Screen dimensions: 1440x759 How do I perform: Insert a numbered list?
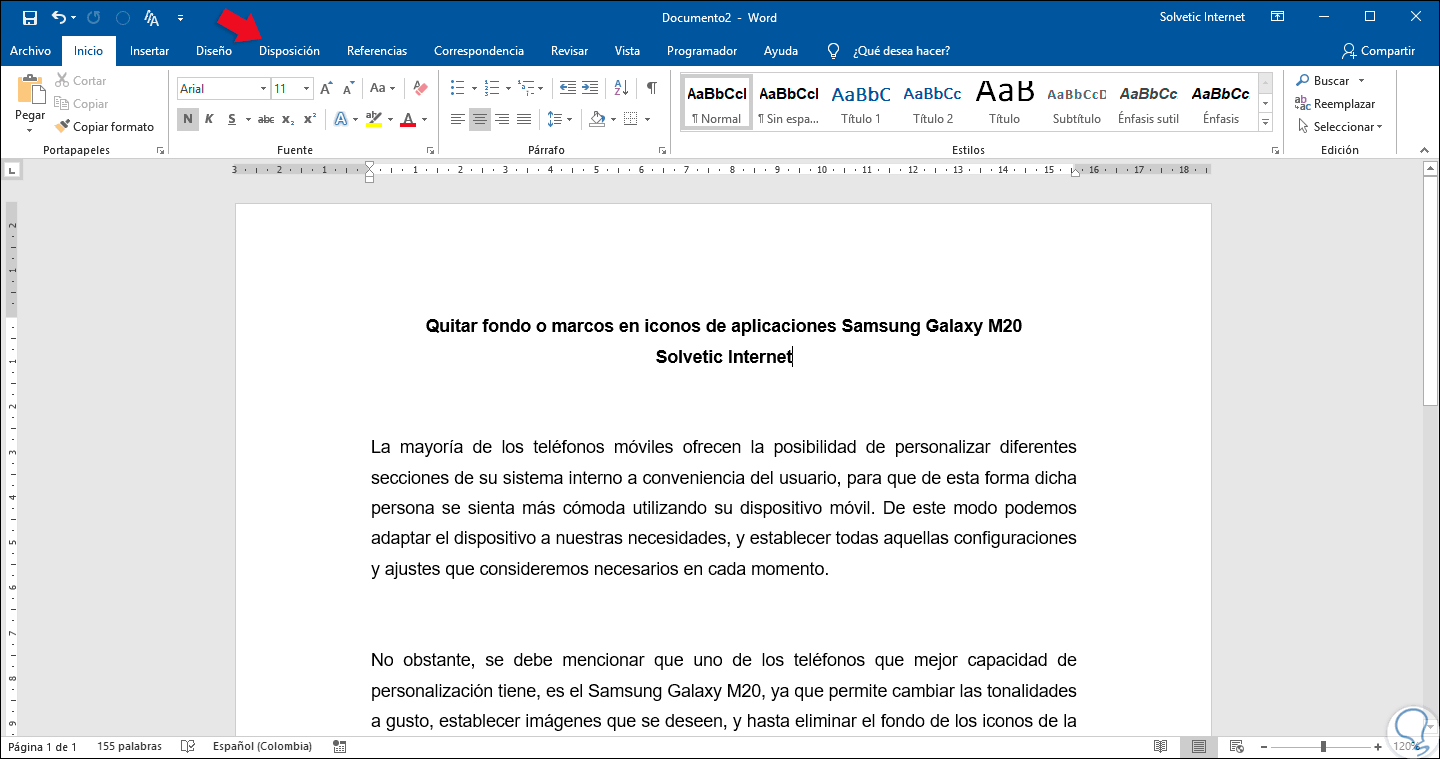tap(491, 88)
